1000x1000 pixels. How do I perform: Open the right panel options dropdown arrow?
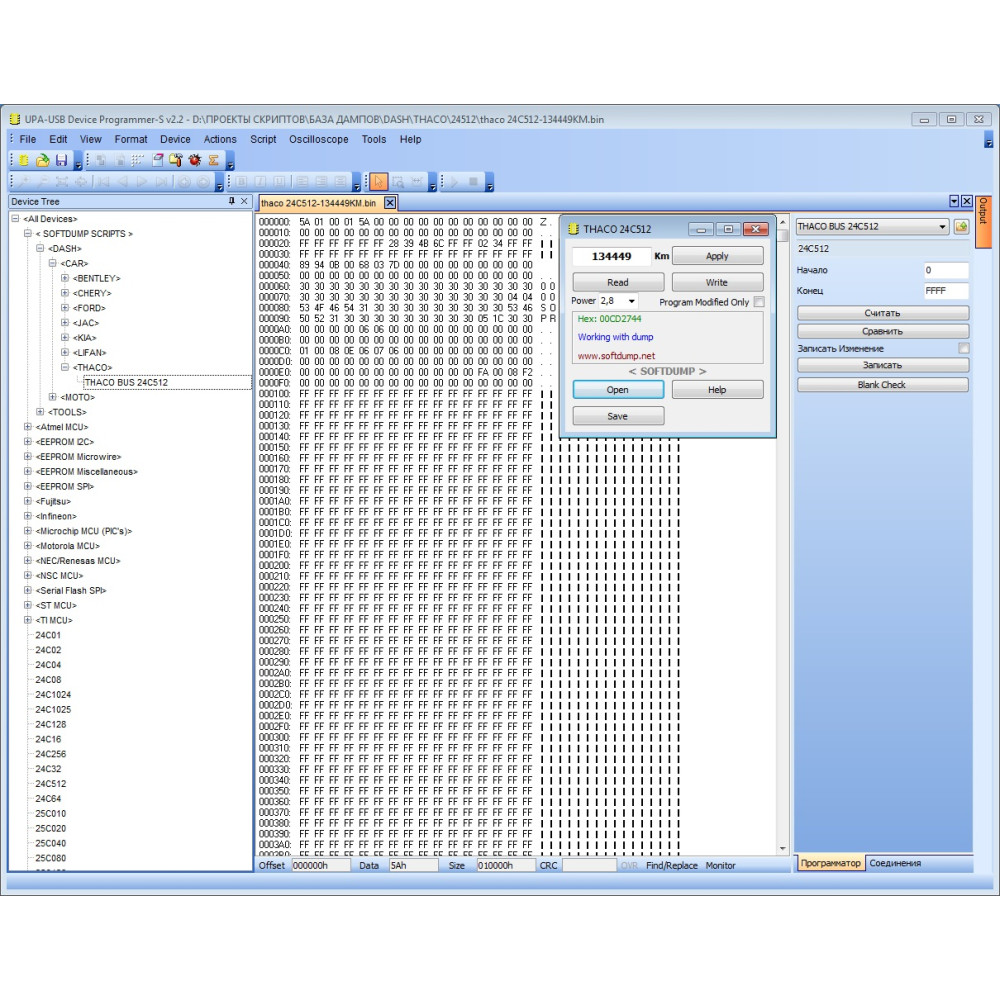pos(953,201)
